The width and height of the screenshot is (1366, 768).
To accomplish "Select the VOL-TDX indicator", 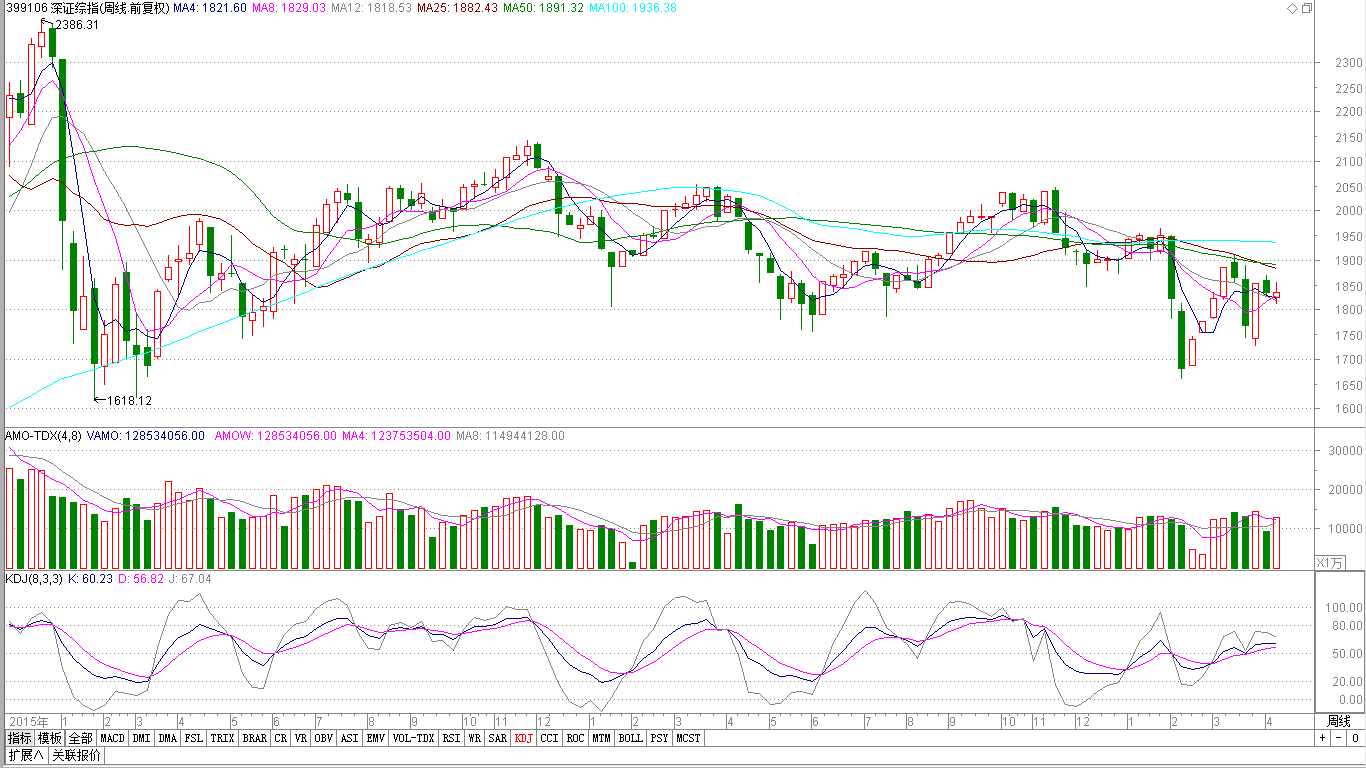I will pos(413,738).
